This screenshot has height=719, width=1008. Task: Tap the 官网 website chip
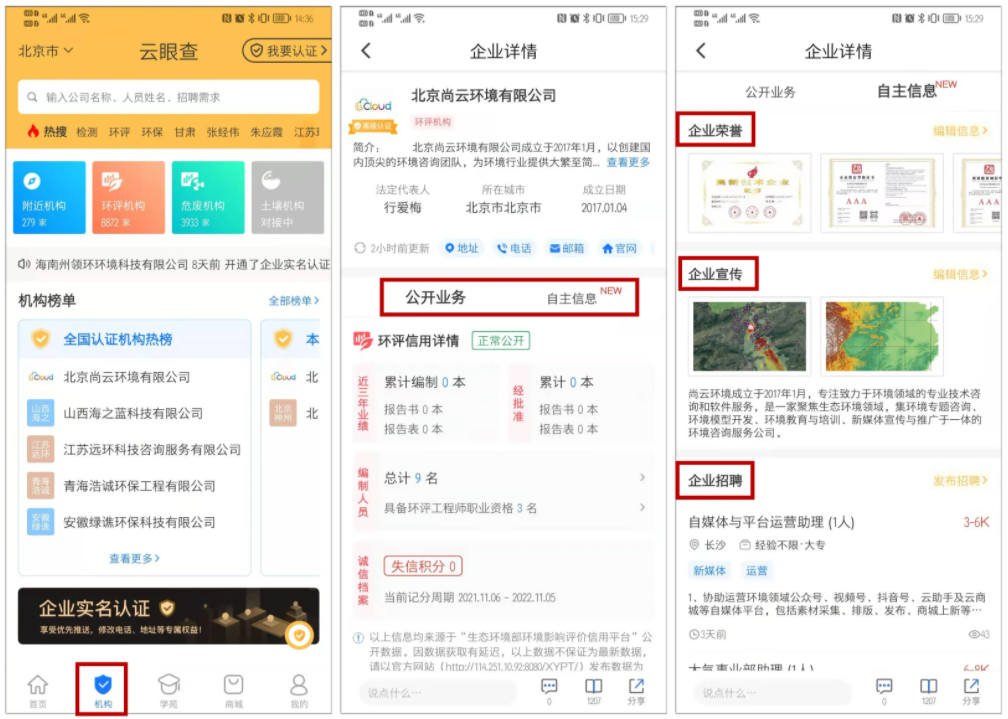[x=619, y=248]
